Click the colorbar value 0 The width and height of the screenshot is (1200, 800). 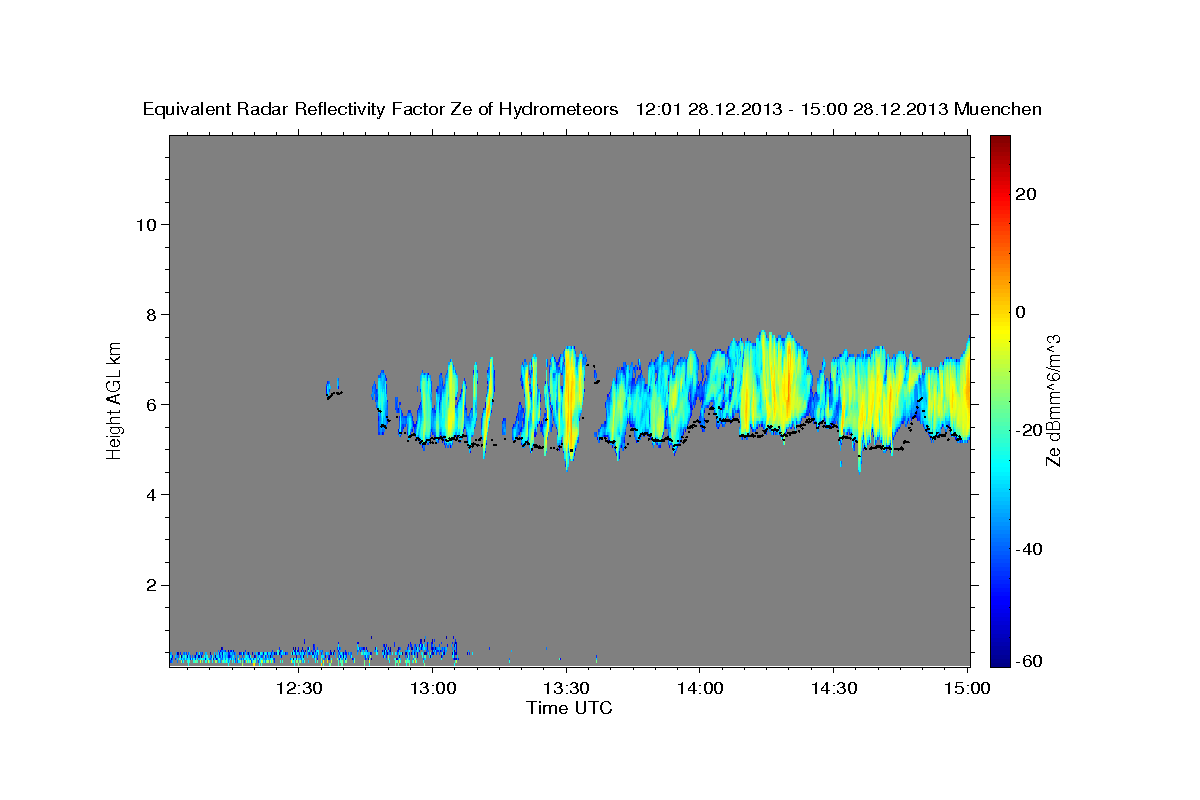coord(1019,312)
